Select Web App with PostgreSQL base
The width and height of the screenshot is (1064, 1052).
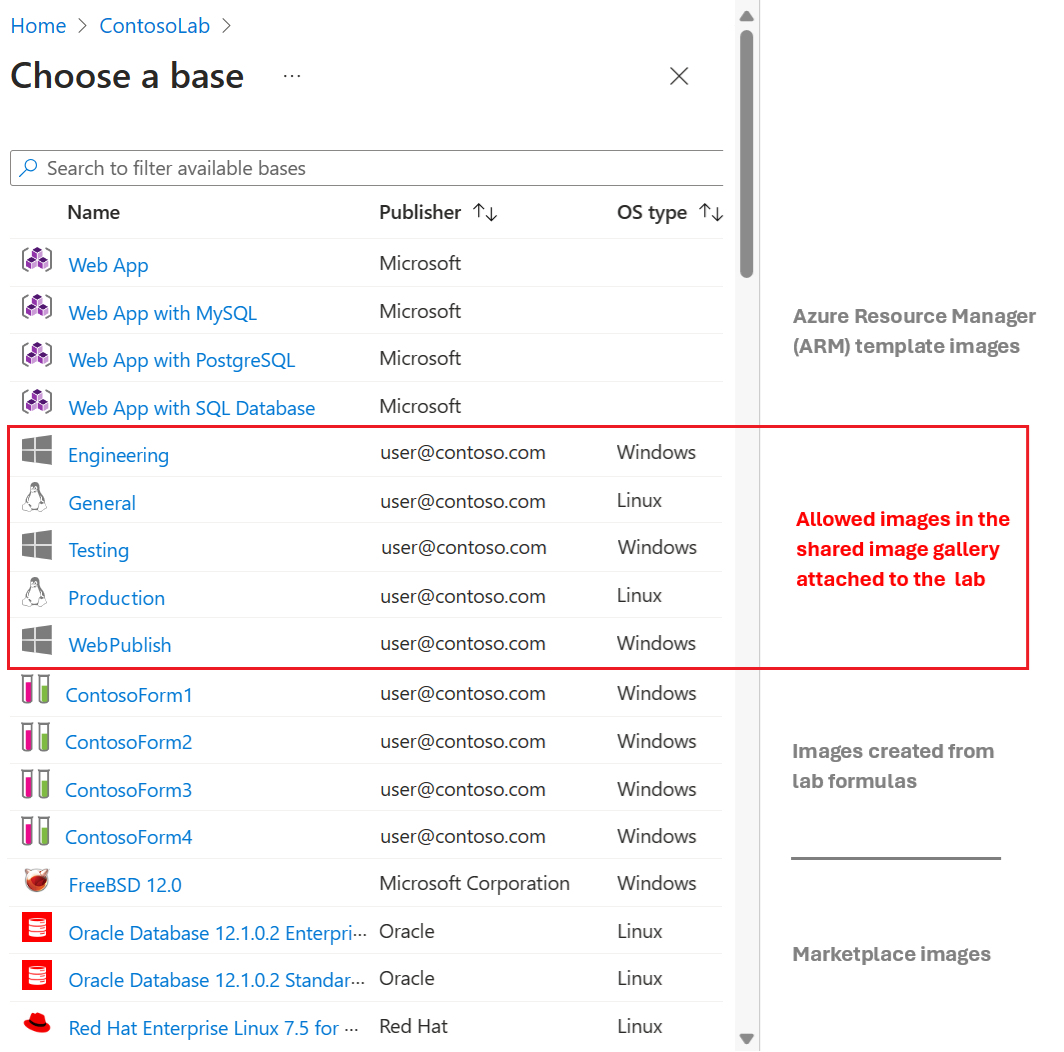tap(182, 360)
